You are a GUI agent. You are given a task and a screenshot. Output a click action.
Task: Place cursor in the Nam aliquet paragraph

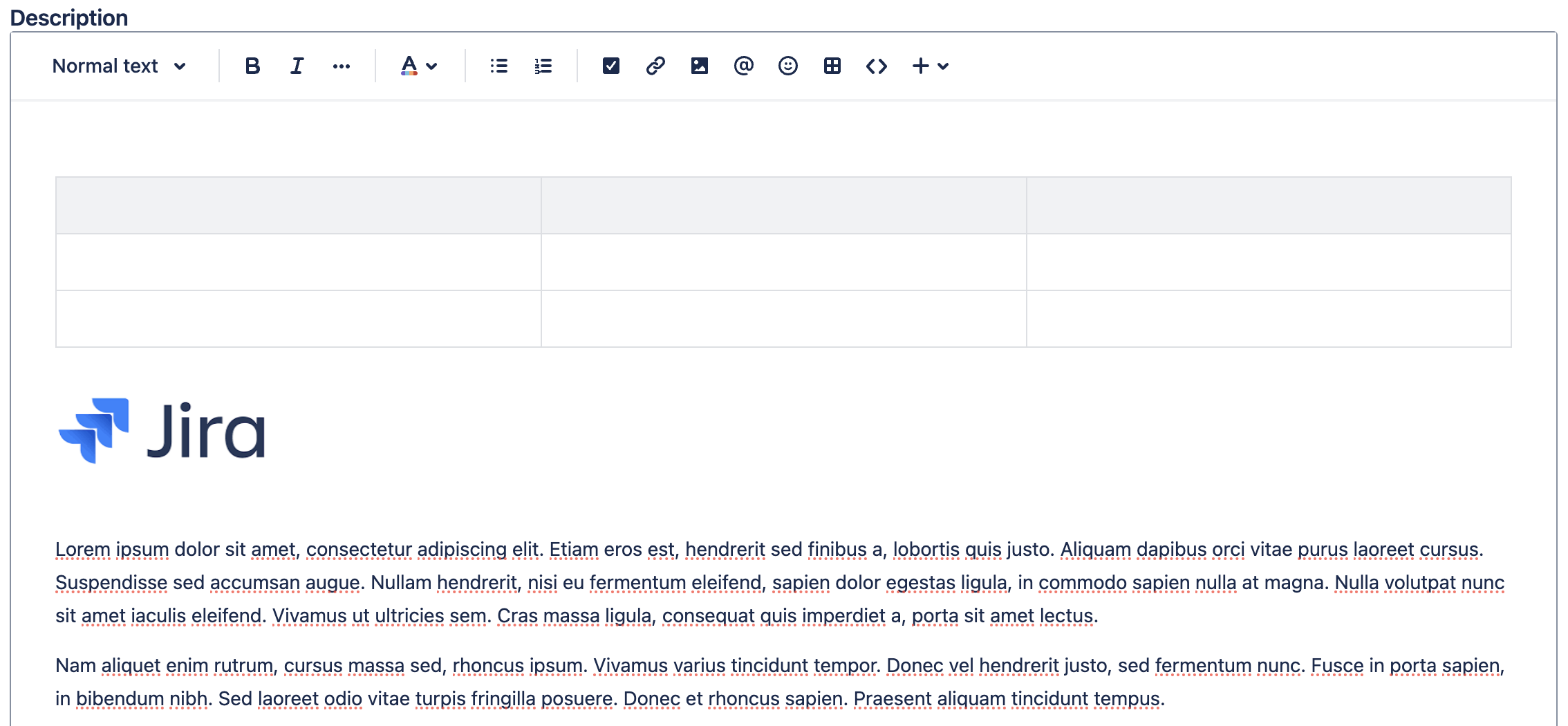pos(780,682)
